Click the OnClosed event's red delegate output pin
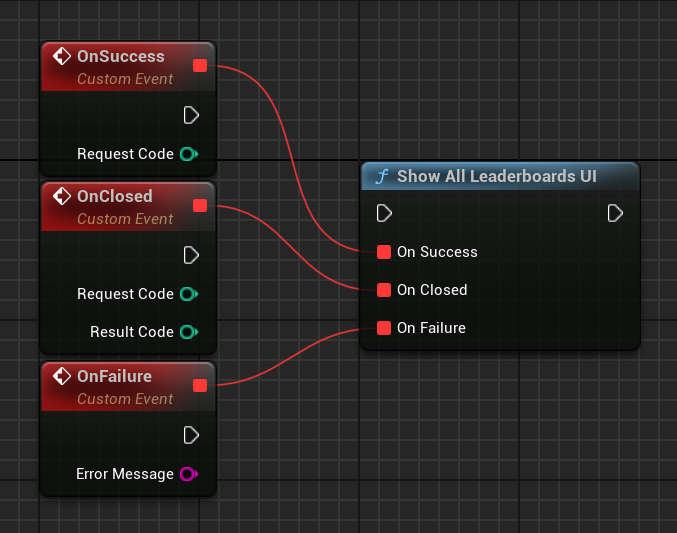 (x=199, y=206)
